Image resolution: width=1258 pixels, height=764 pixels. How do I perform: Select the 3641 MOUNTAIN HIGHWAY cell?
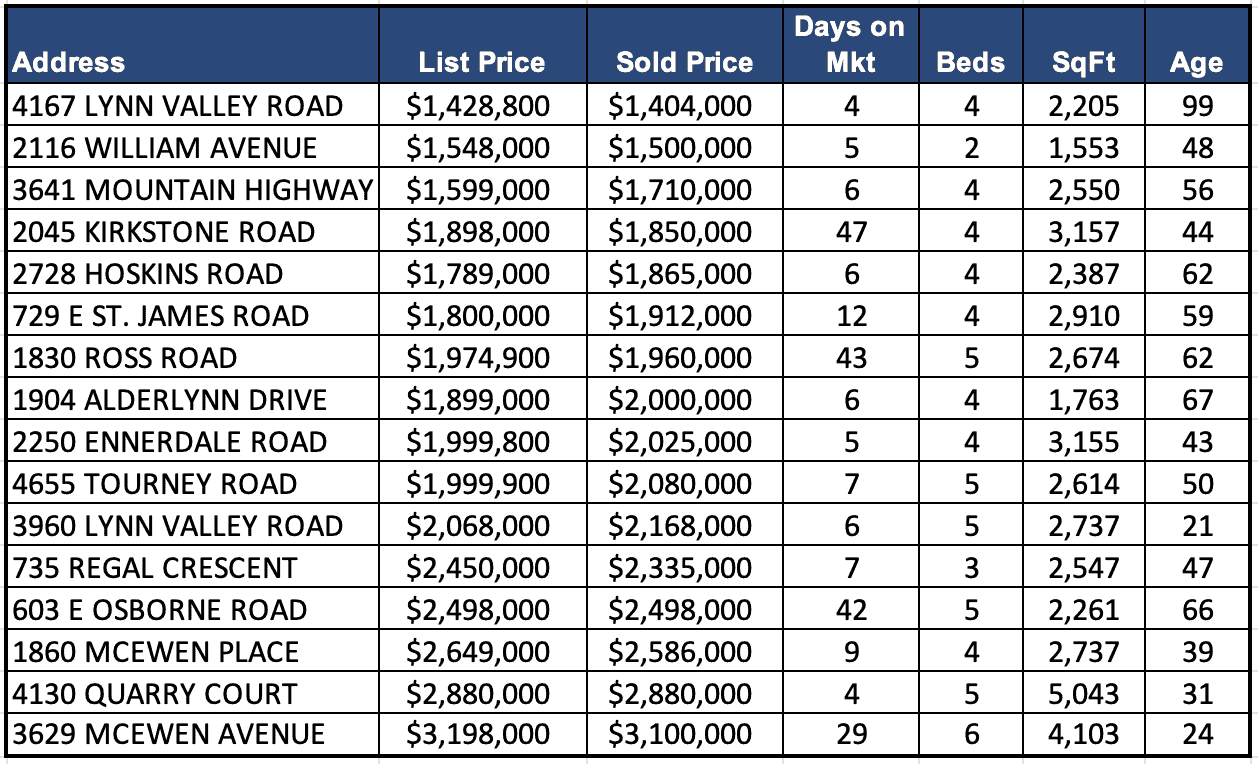tap(193, 190)
